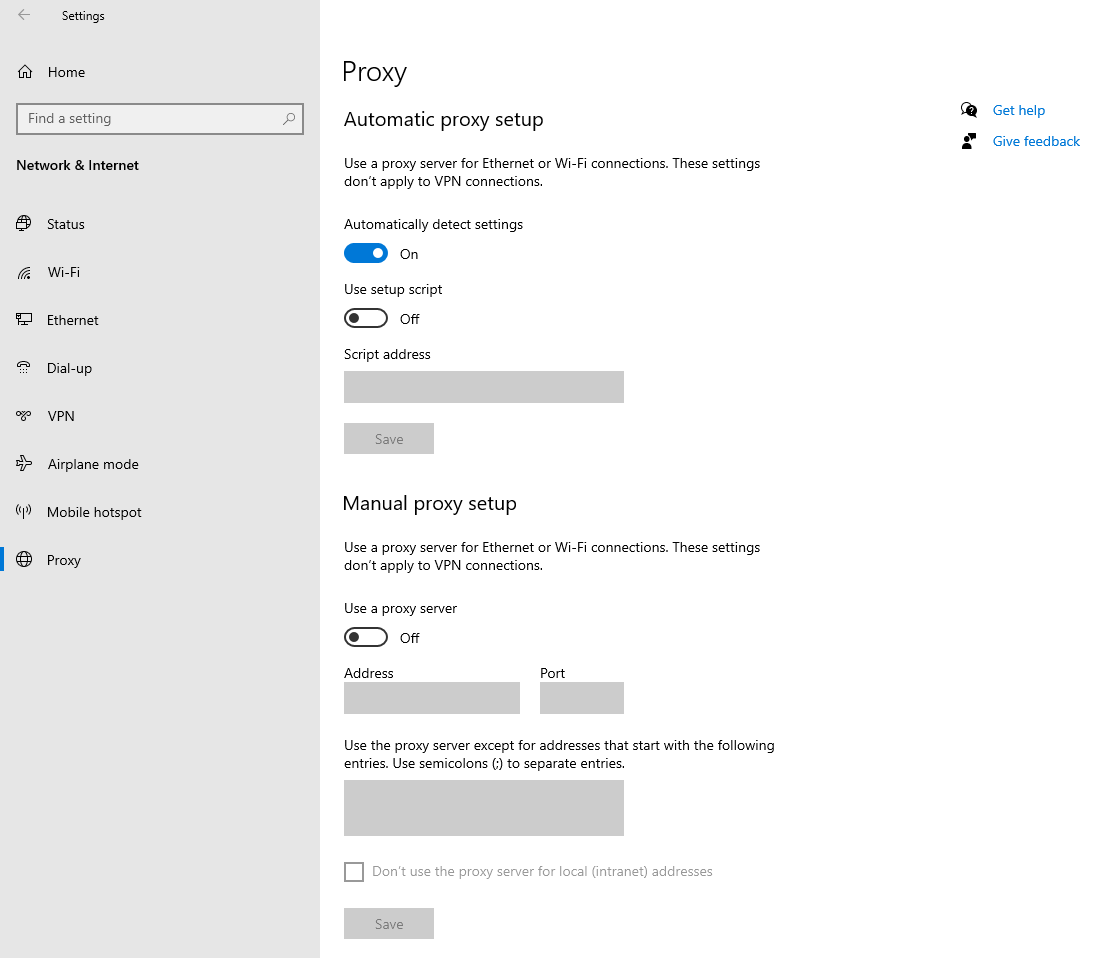Check Don't use proxy for local addresses
Image resolution: width=1105 pixels, height=958 pixels.
[x=354, y=871]
